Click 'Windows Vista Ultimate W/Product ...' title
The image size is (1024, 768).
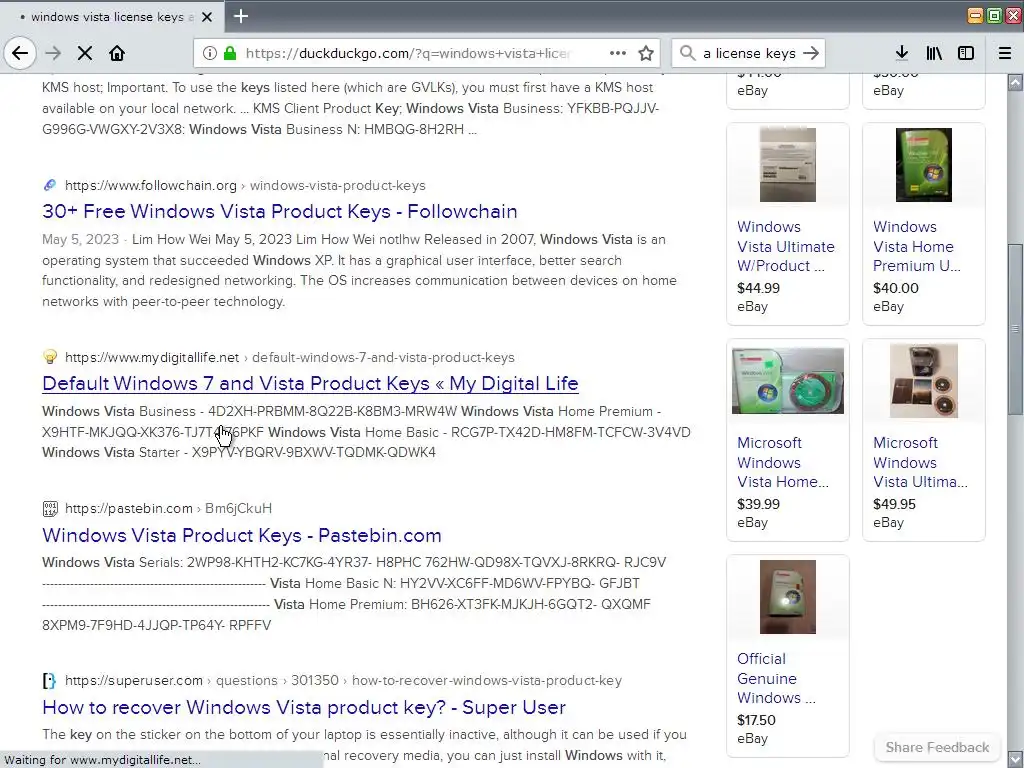[786, 246]
